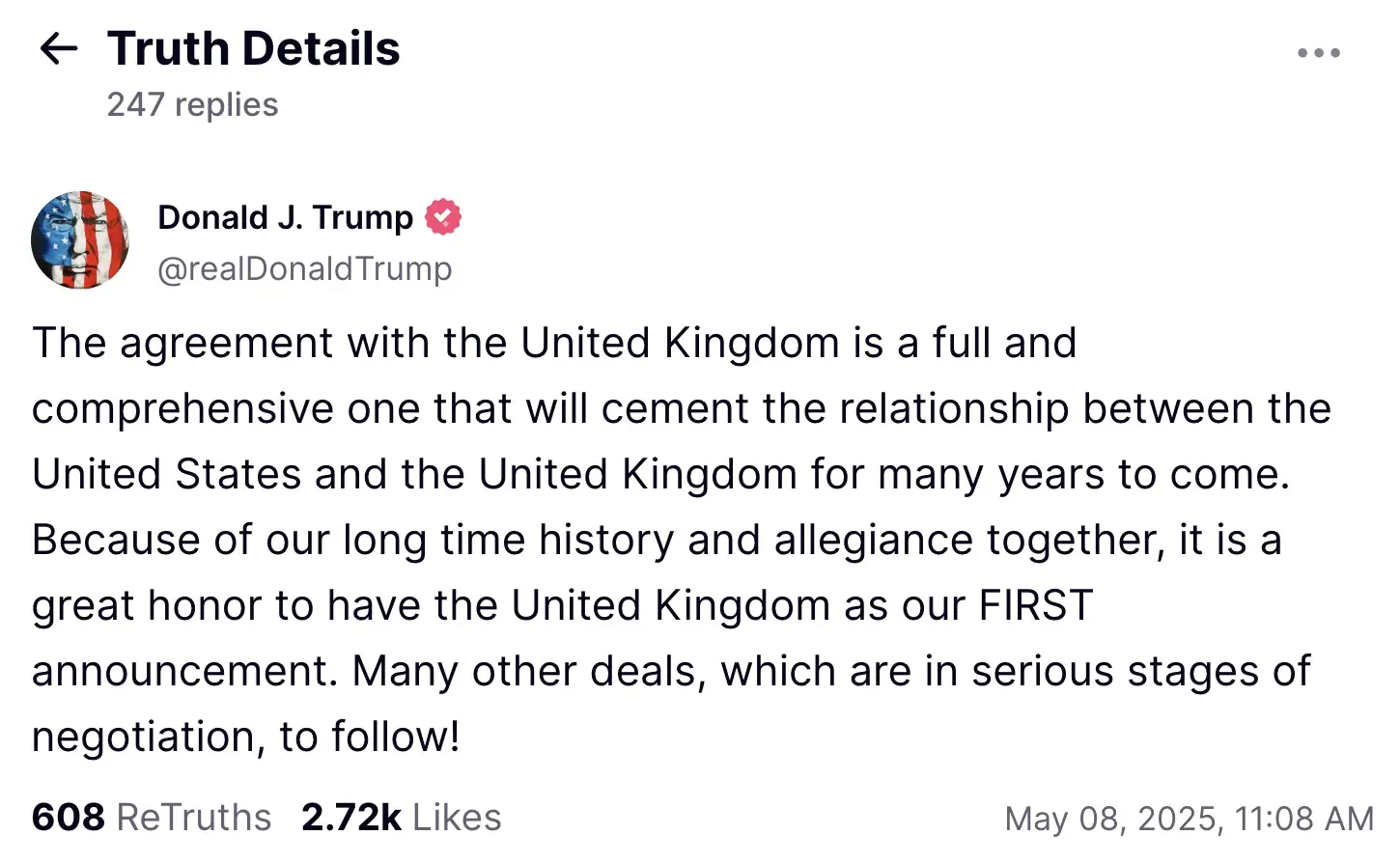Visit the @realDonaldTrump handle
Viewport: 1400px width, 863px height.
click(x=304, y=268)
